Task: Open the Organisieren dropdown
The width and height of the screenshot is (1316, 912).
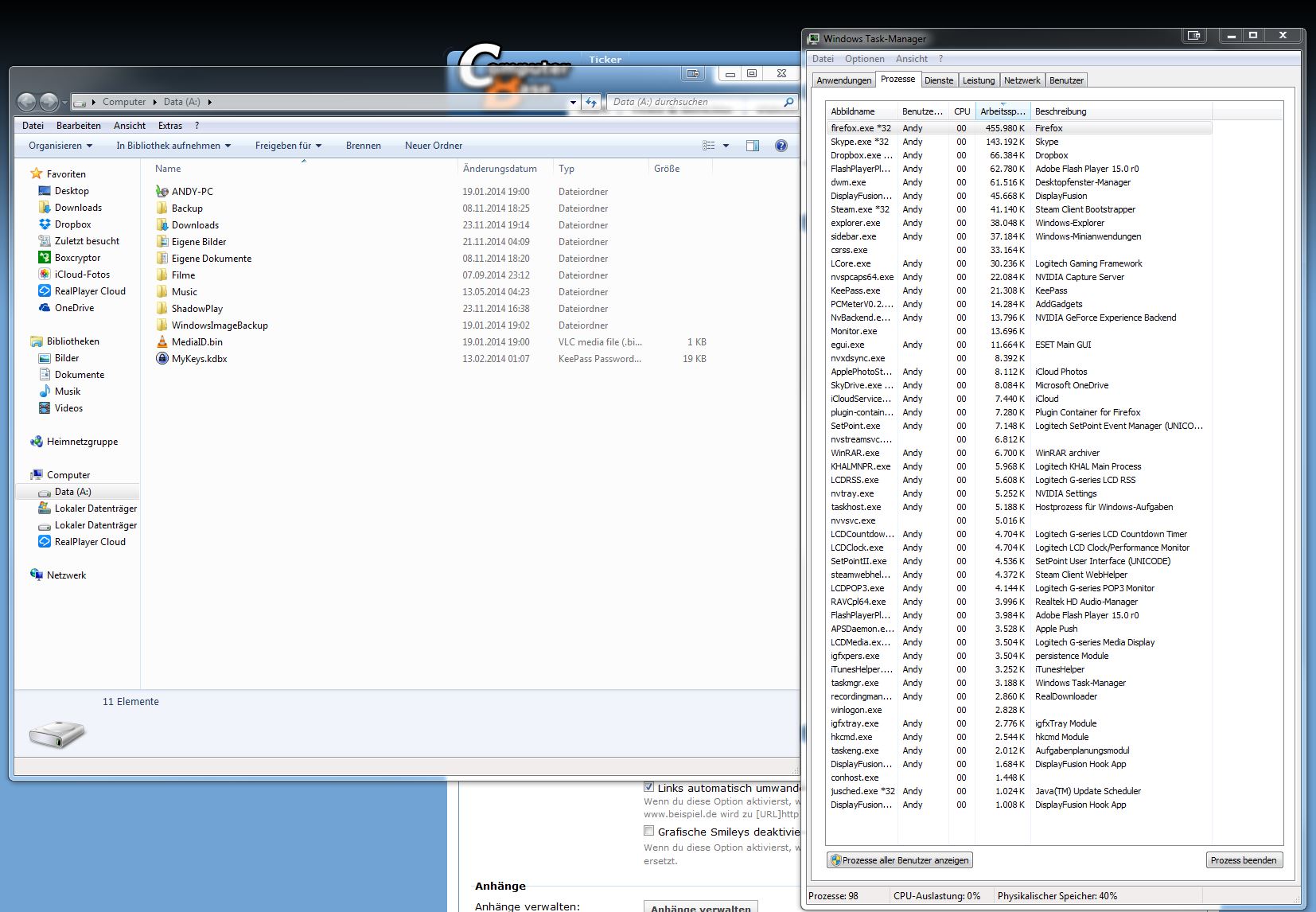Action: point(60,146)
